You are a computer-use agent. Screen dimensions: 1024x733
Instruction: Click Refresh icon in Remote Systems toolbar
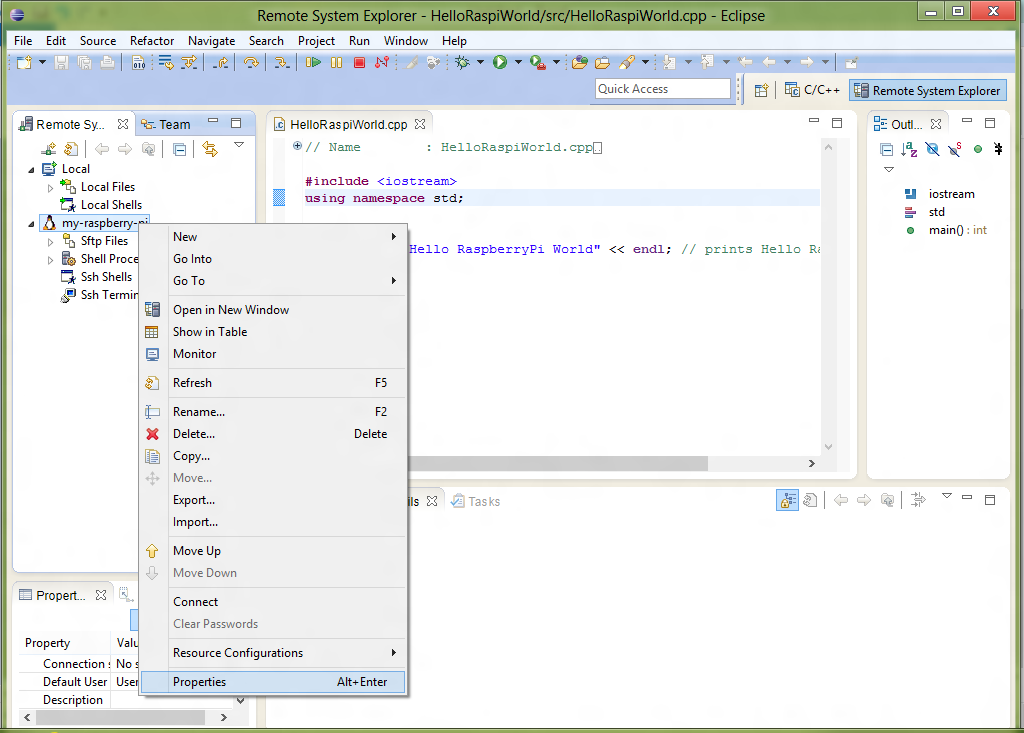click(x=71, y=149)
